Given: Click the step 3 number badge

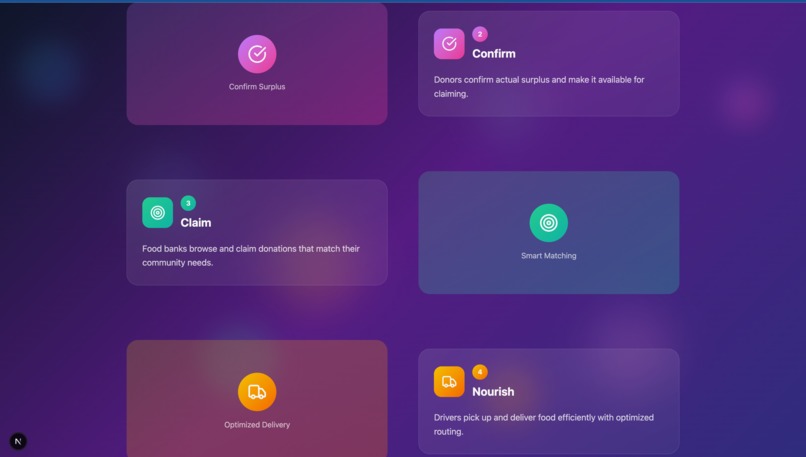Looking at the screenshot, I should click(x=188, y=203).
